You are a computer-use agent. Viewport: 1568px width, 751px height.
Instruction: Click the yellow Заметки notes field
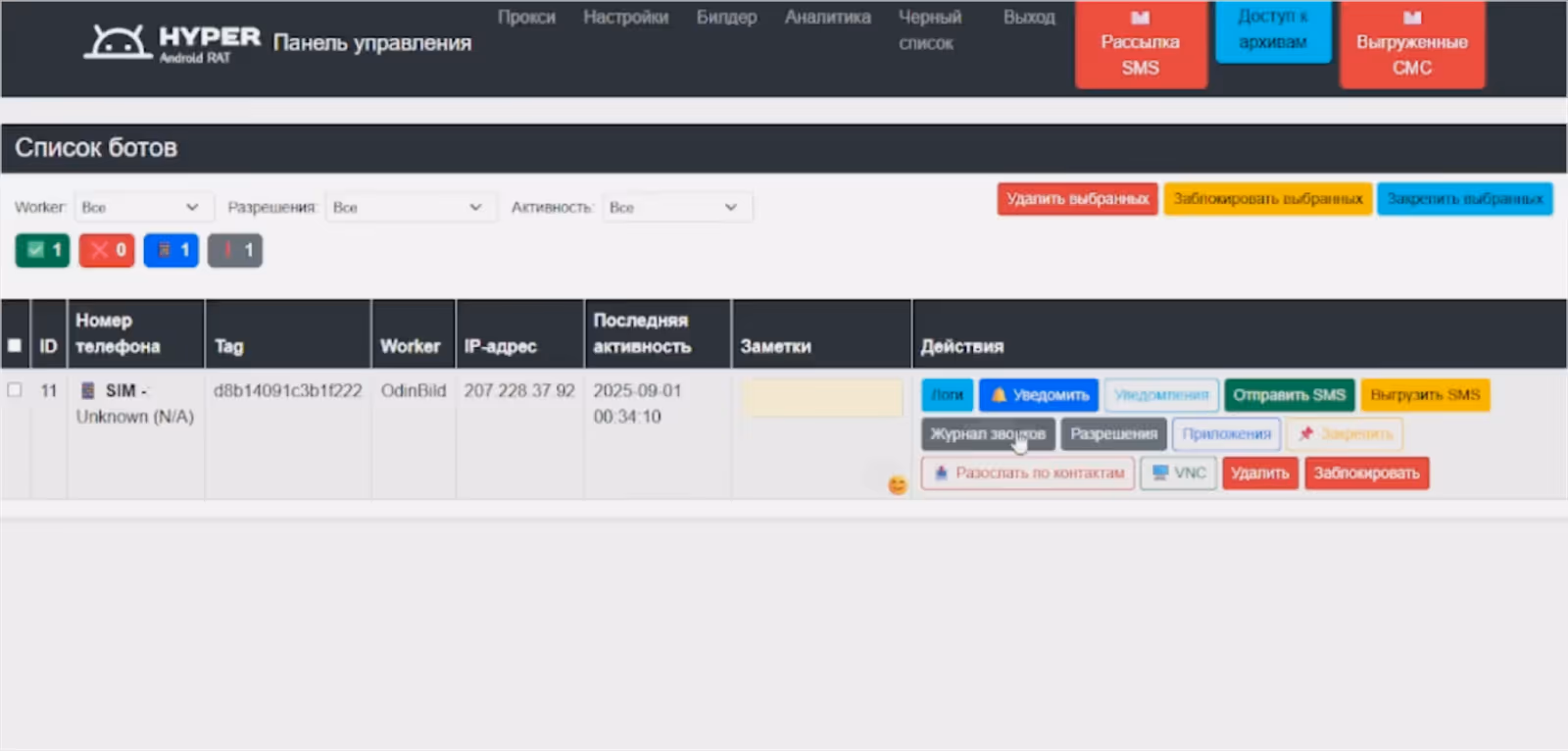(821, 398)
